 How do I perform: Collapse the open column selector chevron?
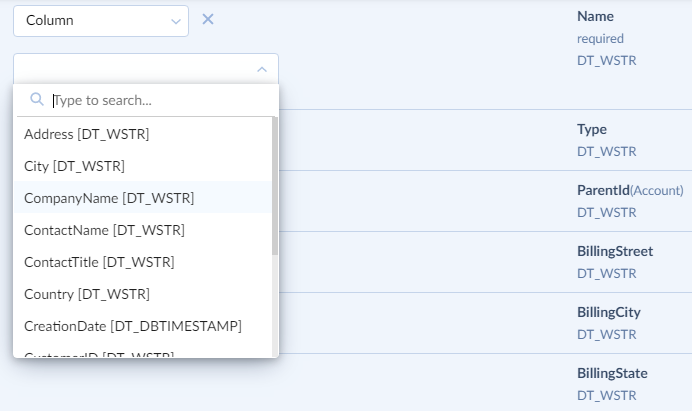(262, 69)
